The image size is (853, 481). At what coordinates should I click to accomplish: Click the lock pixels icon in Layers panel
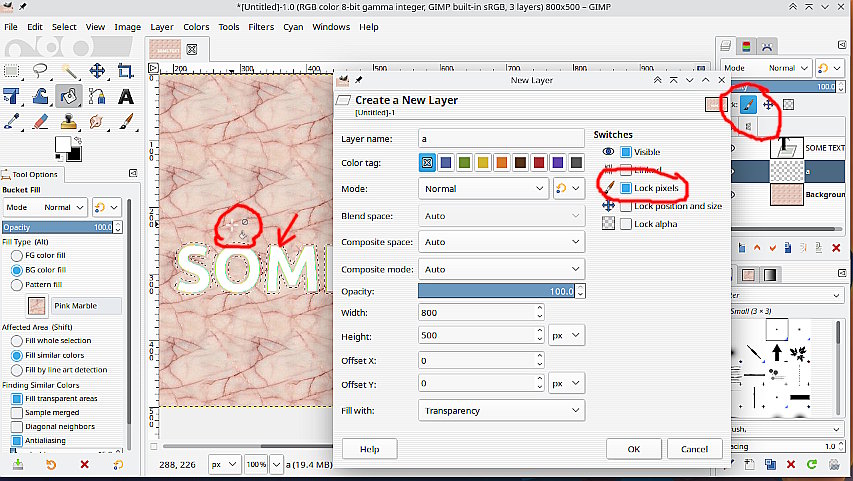(748, 104)
